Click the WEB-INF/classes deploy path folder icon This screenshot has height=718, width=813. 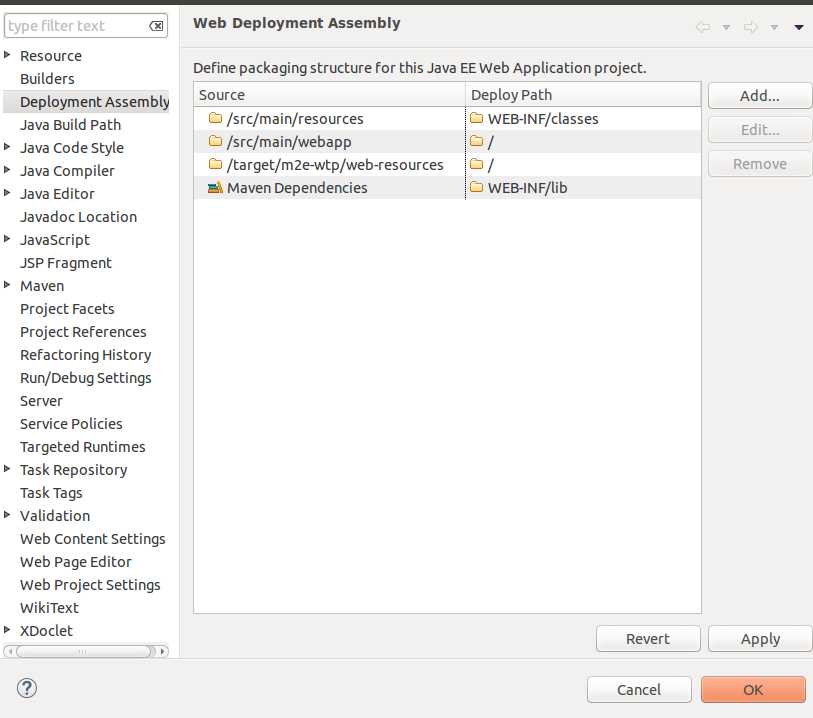[477, 119]
